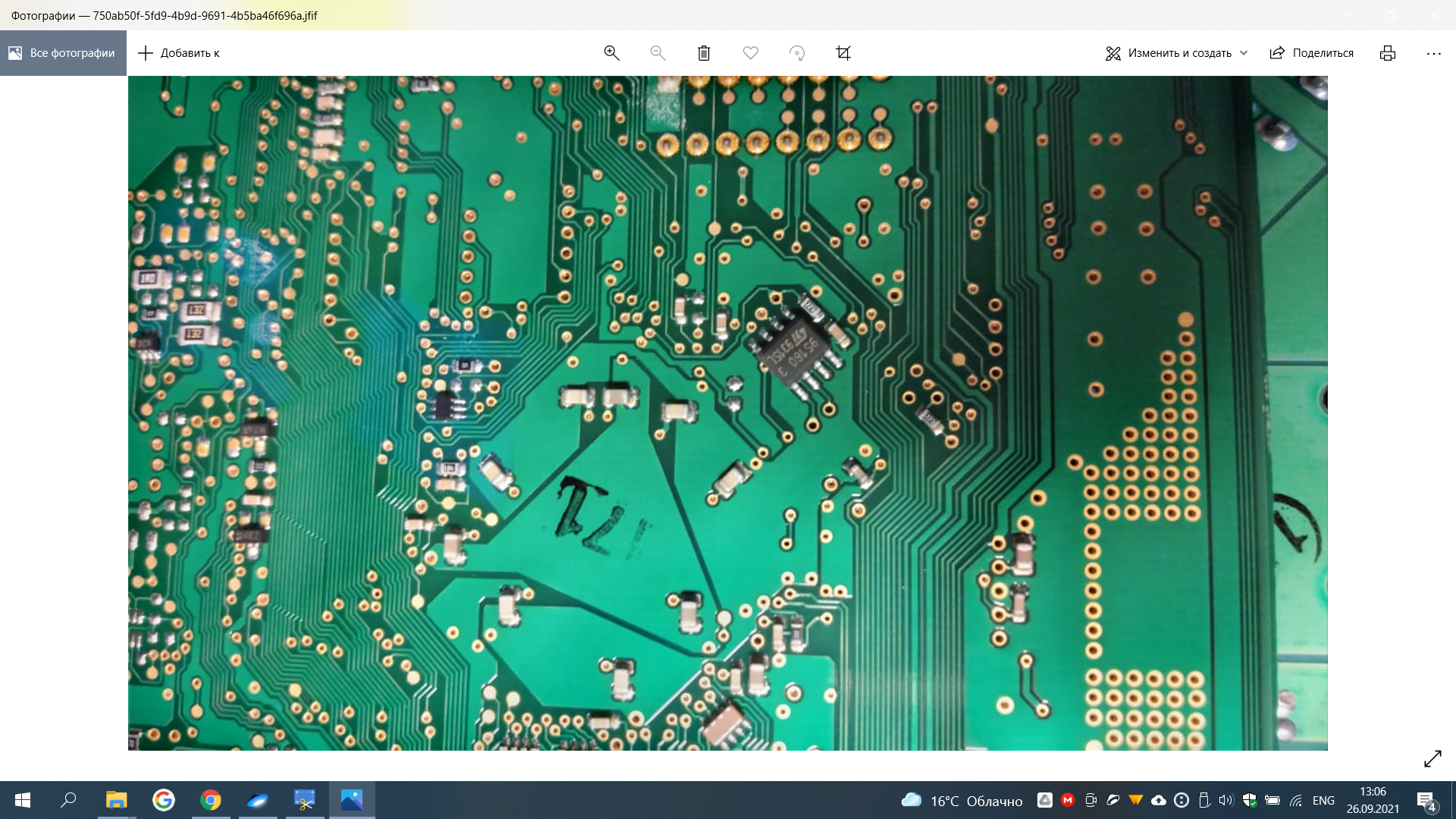The image size is (1456, 819).
Task: Delete the photo with the trash icon
Action: [704, 53]
